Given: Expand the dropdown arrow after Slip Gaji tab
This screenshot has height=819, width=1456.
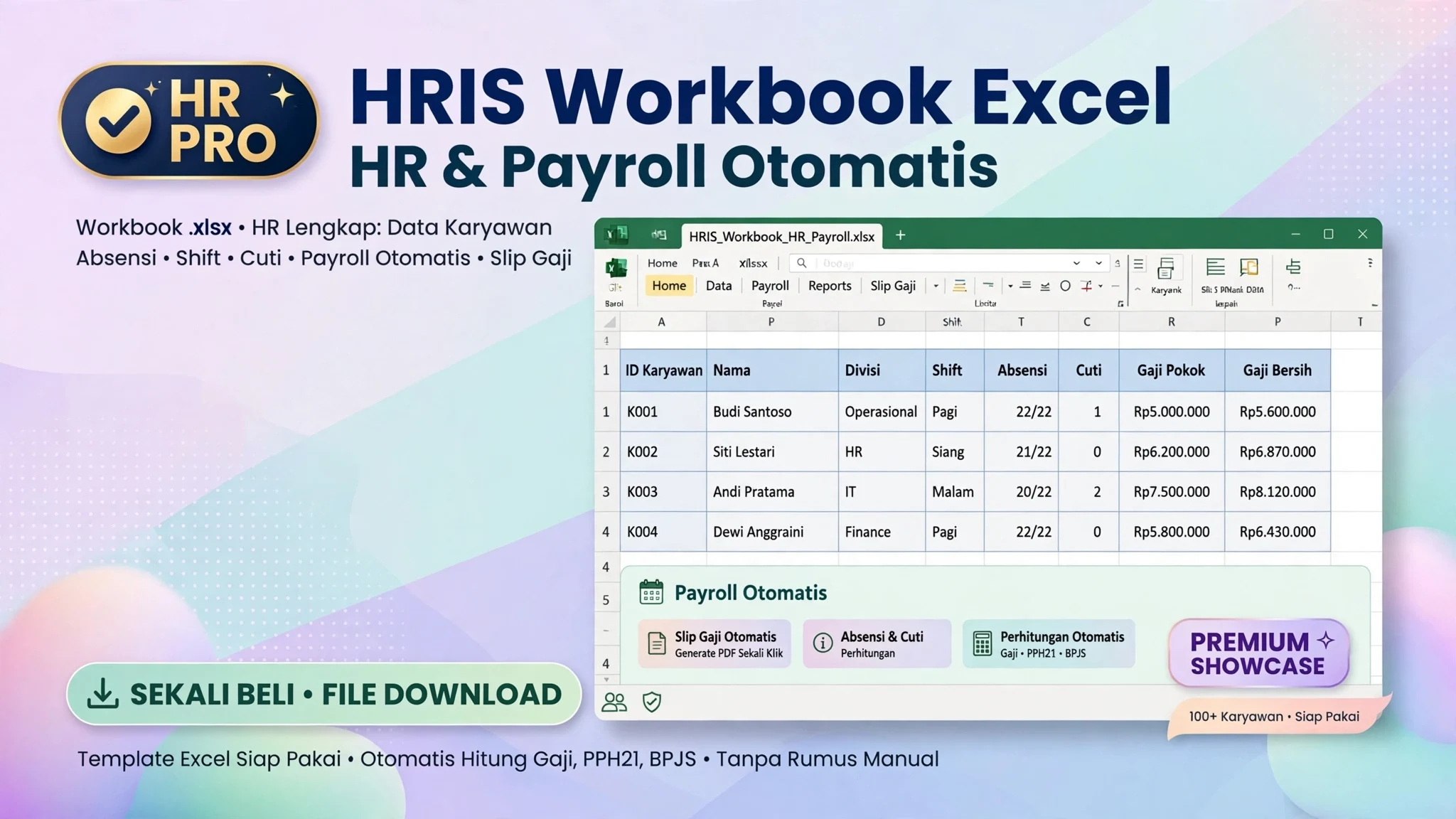Looking at the screenshot, I should pyautogui.click(x=936, y=286).
